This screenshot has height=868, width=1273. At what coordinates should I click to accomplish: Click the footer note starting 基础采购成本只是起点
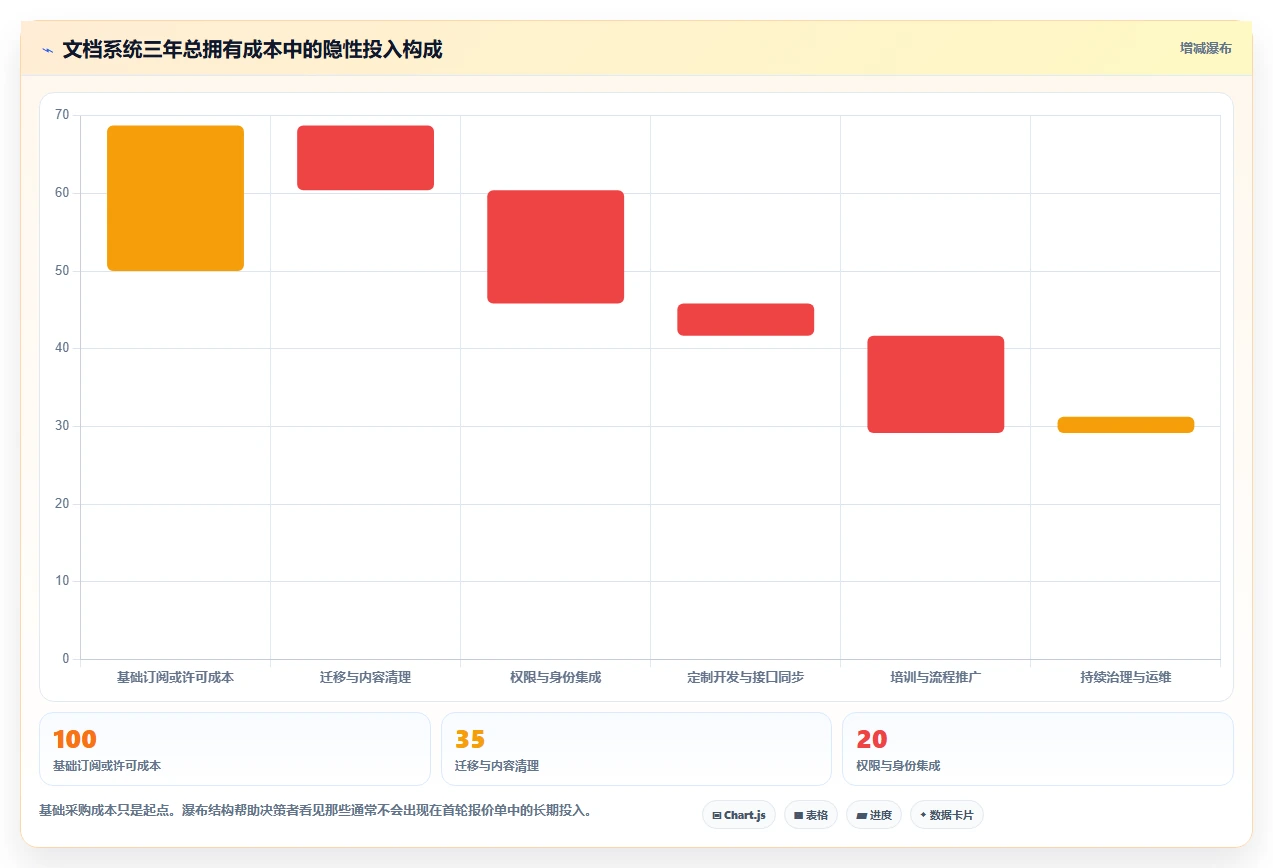click(x=315, y=811)
